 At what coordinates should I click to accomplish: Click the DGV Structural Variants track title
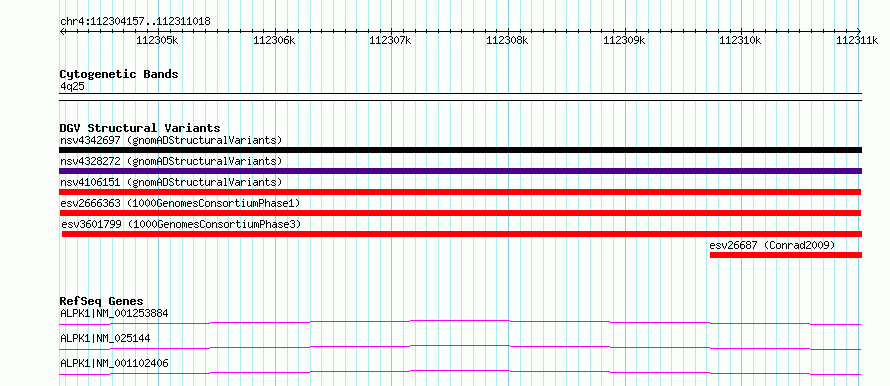[x=140, y=128]
